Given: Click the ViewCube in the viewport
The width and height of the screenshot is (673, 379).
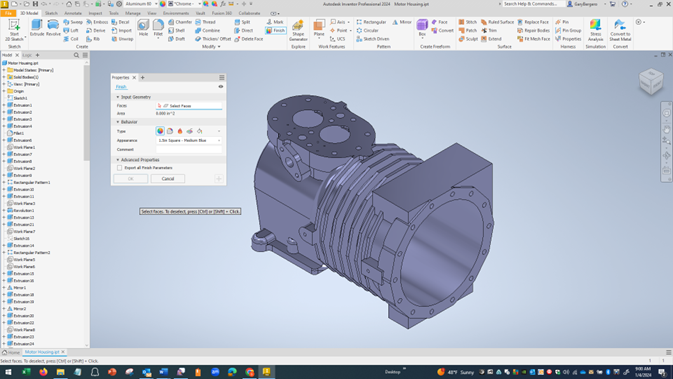Looking at the screenshot, I should pyautogui.click(x=651, y=81).
